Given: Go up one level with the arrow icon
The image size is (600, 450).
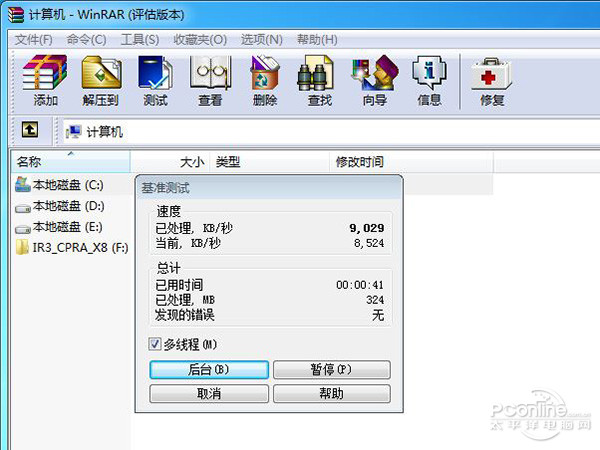Looking at the screenshot, I should pos(30,130).
